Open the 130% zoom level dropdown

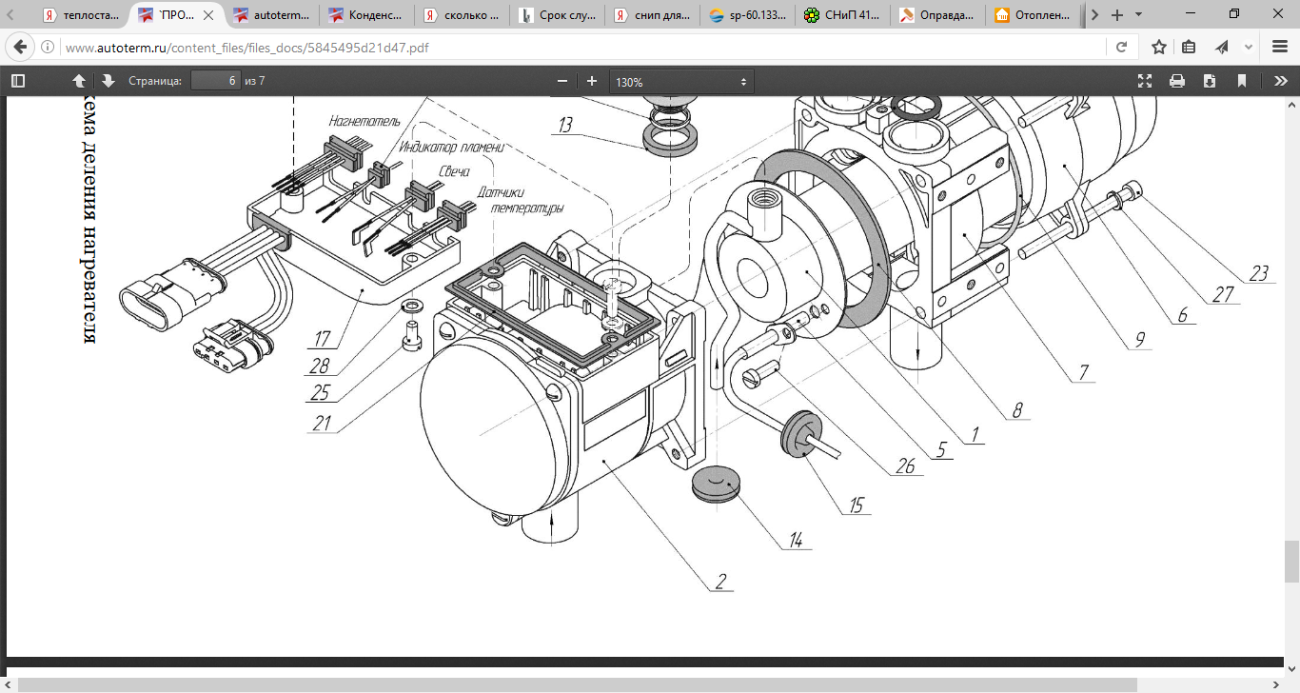[x=682, y=81]
